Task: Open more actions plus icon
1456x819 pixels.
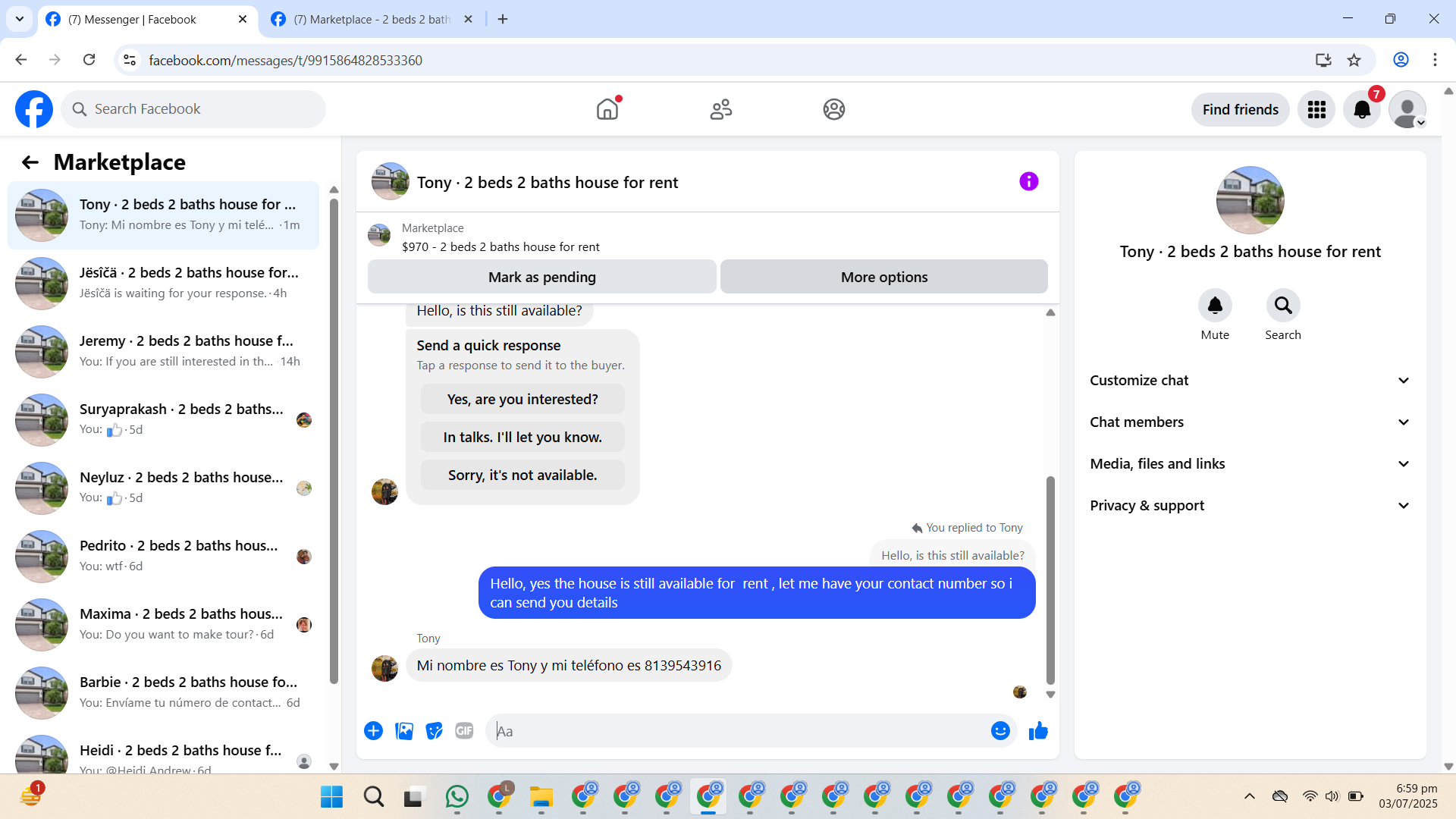Action: (x=373, y=730)
